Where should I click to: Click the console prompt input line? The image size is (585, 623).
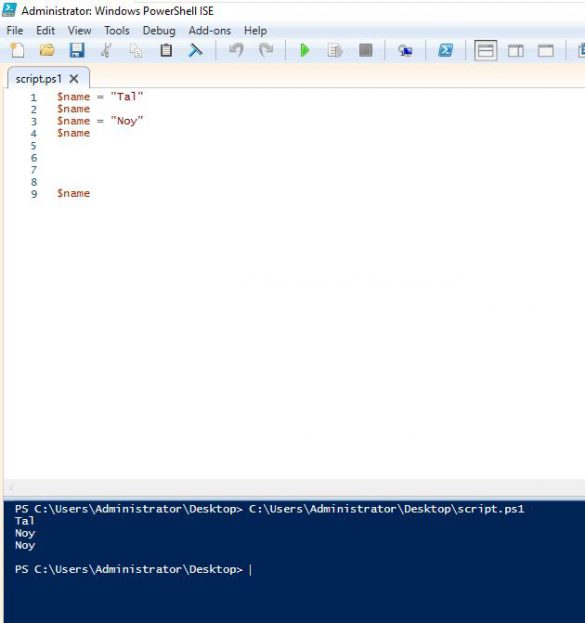(x=133, y=569)
